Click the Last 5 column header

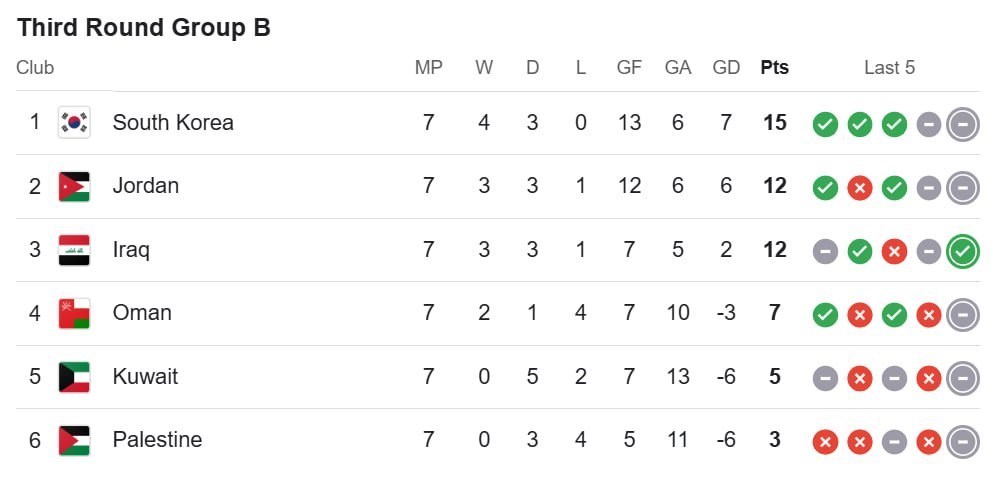click(x=889, y=68)
